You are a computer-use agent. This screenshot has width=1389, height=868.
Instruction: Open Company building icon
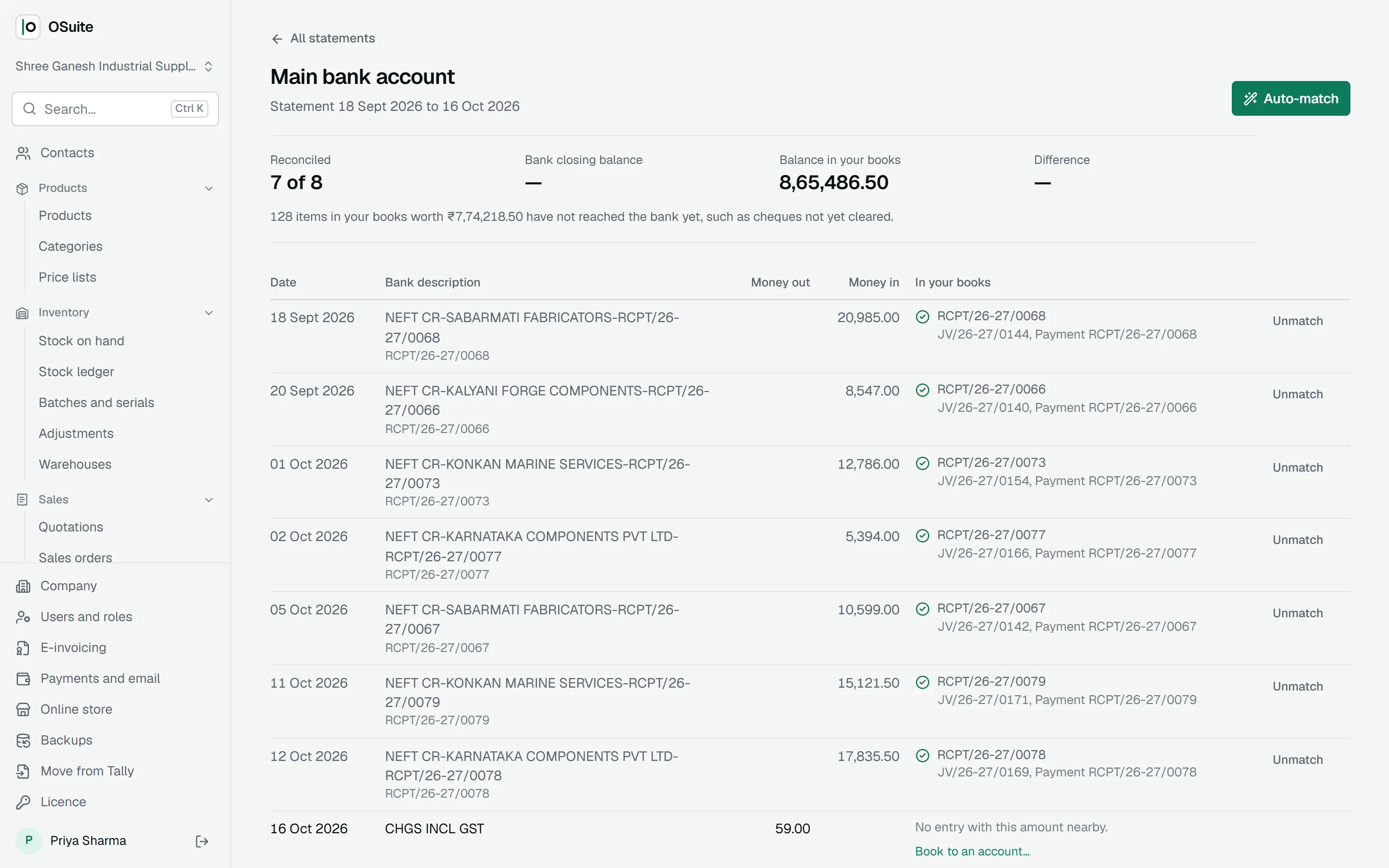coord(23,586)
